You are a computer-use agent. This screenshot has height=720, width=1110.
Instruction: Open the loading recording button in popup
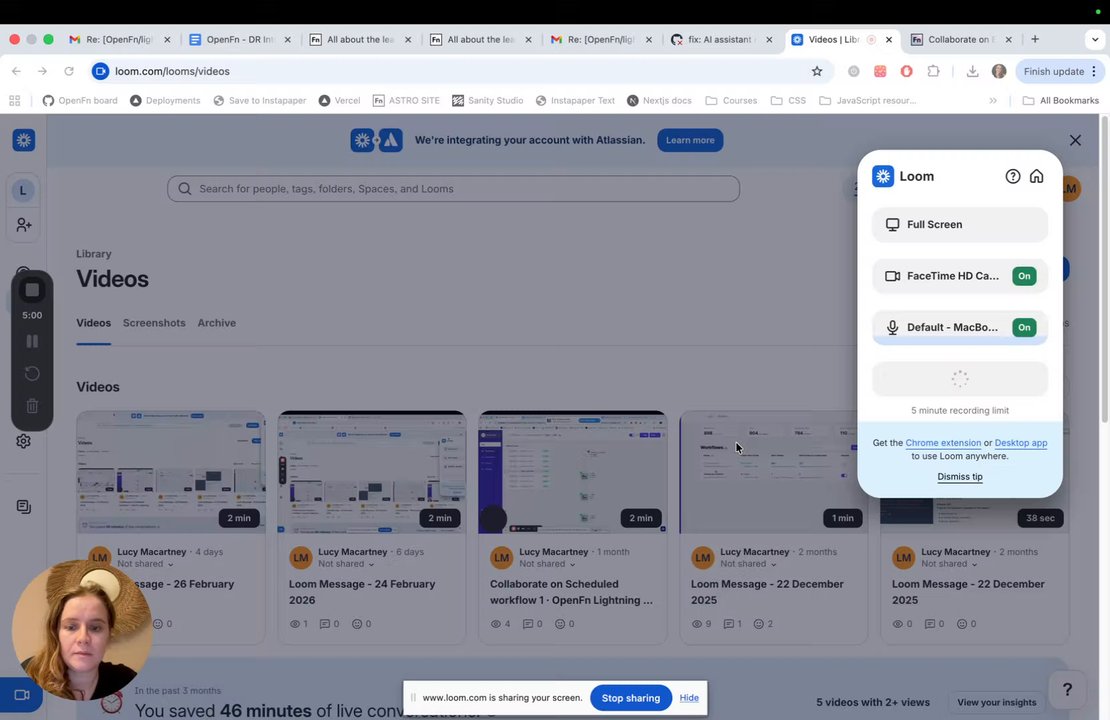tap(959, 379)
